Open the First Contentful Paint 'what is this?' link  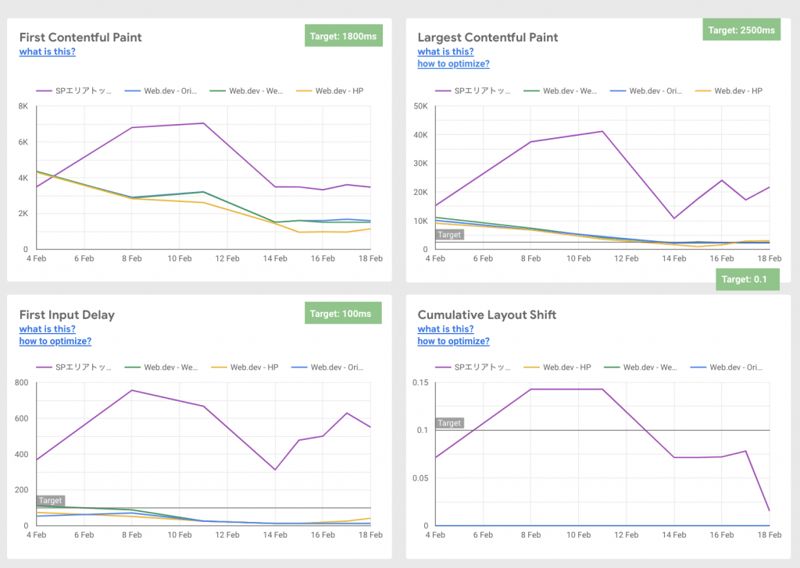(47, 52)
